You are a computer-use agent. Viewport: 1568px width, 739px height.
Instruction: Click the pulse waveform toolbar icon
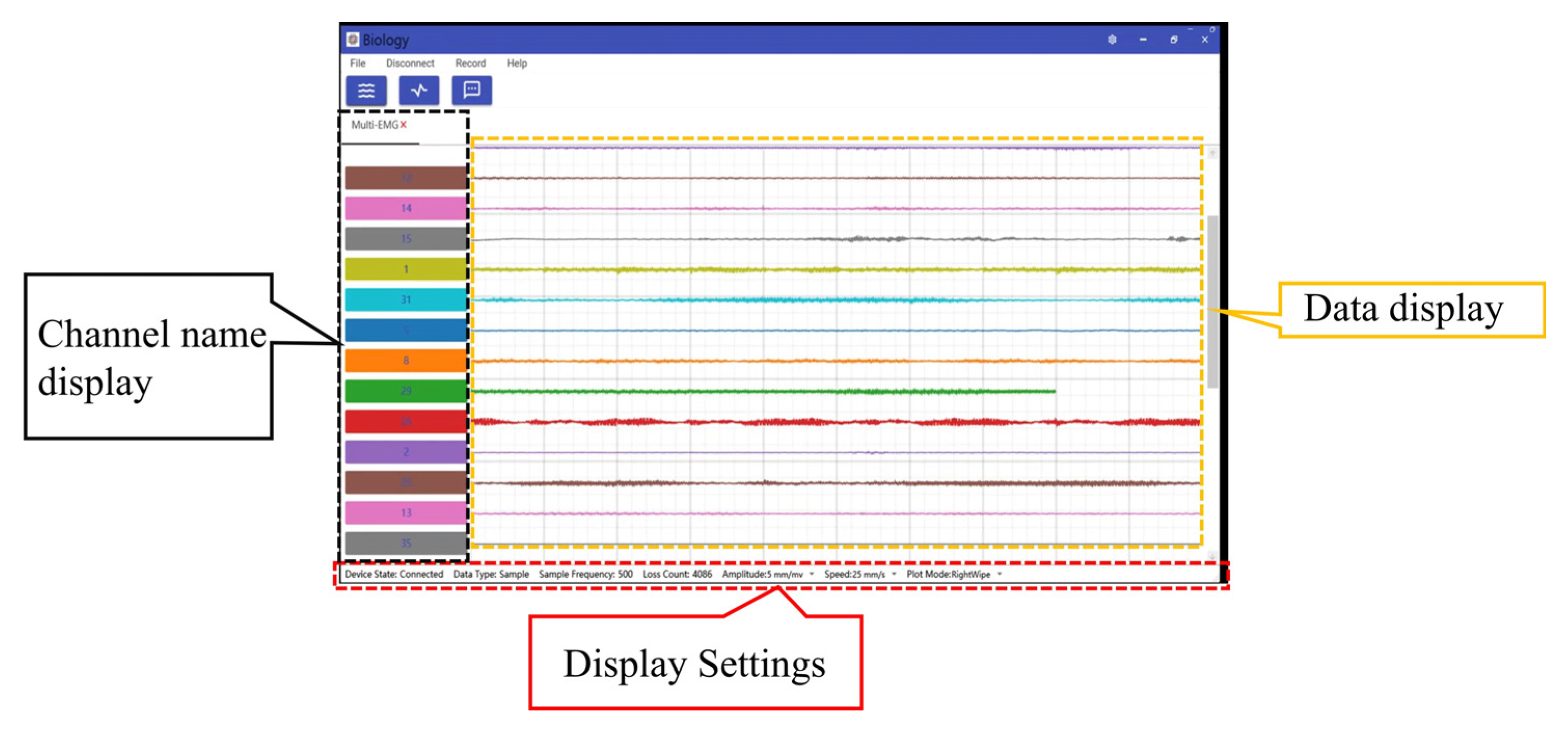pyautogui.click(x=419, y=91)
